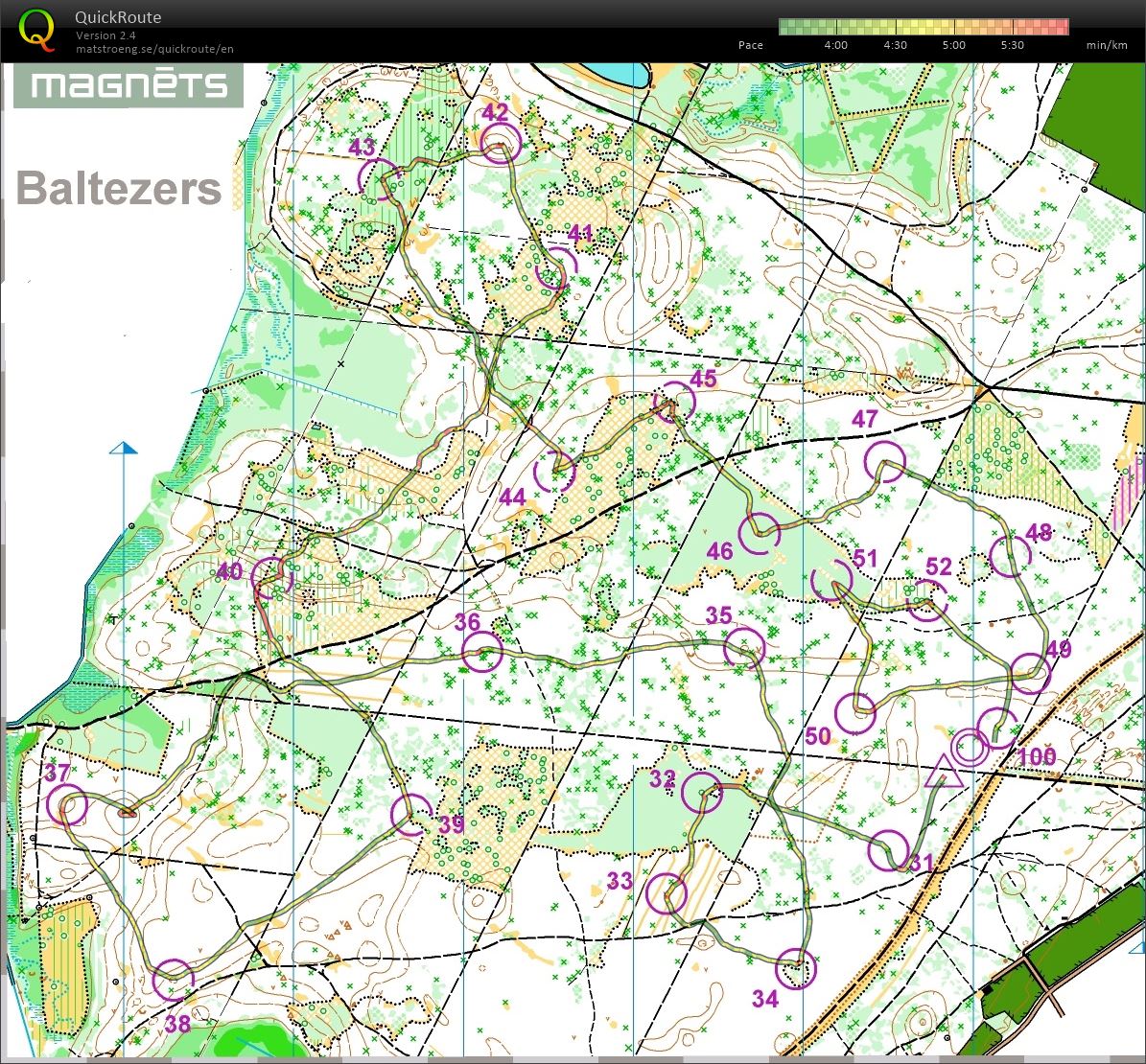Choose control circle 40 on the route
This screenshot has height=1064, width=1146.
coord(271,577)
